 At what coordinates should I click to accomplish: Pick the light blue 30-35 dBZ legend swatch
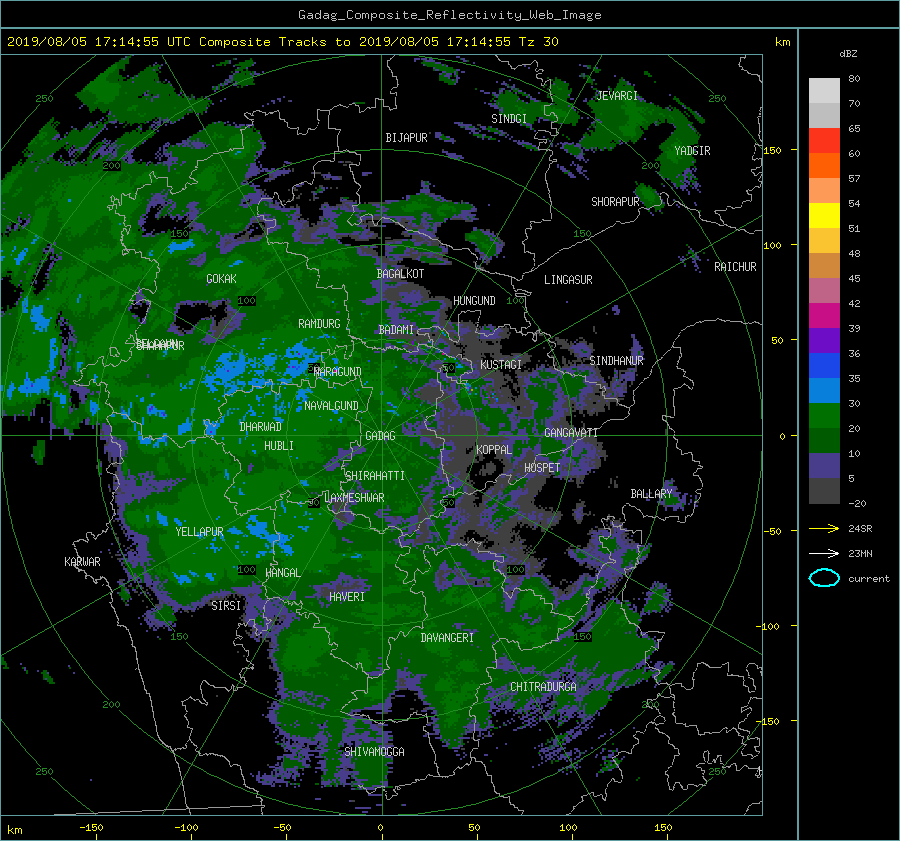[824, 391]
